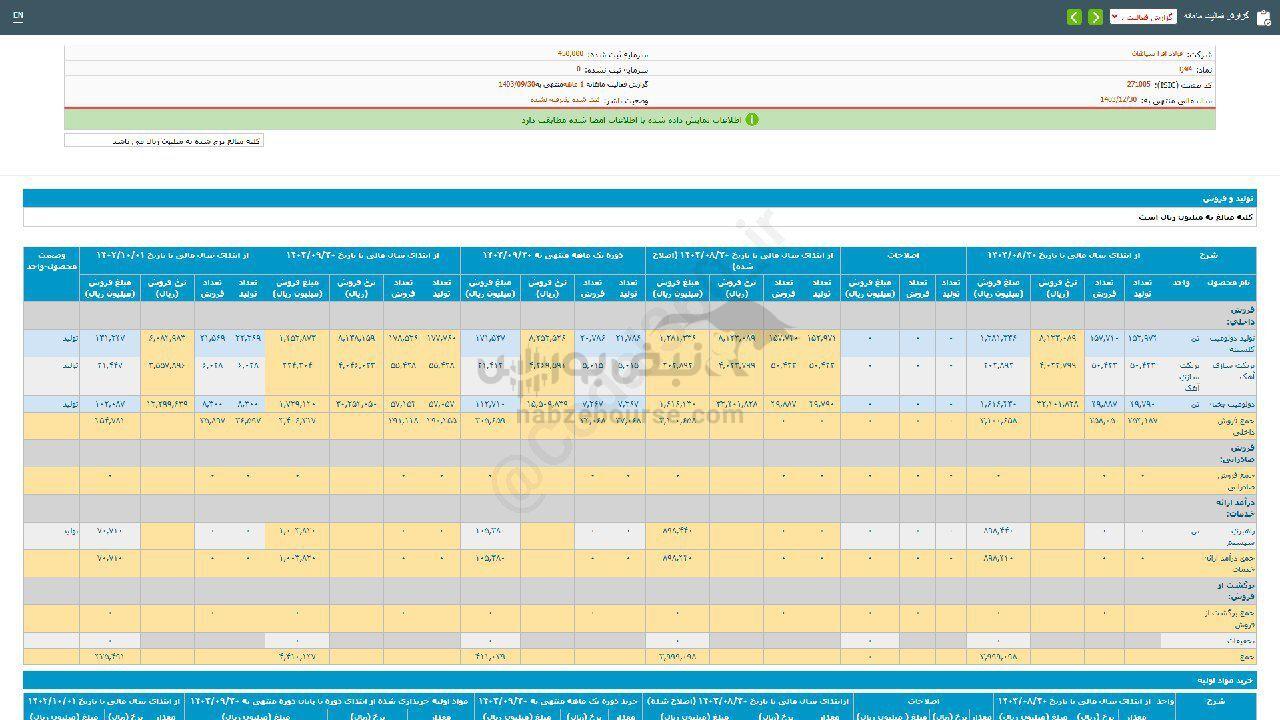Click the million-rial amounts note box
Screen dimensions: 1280x720
[x=164, y=141]
